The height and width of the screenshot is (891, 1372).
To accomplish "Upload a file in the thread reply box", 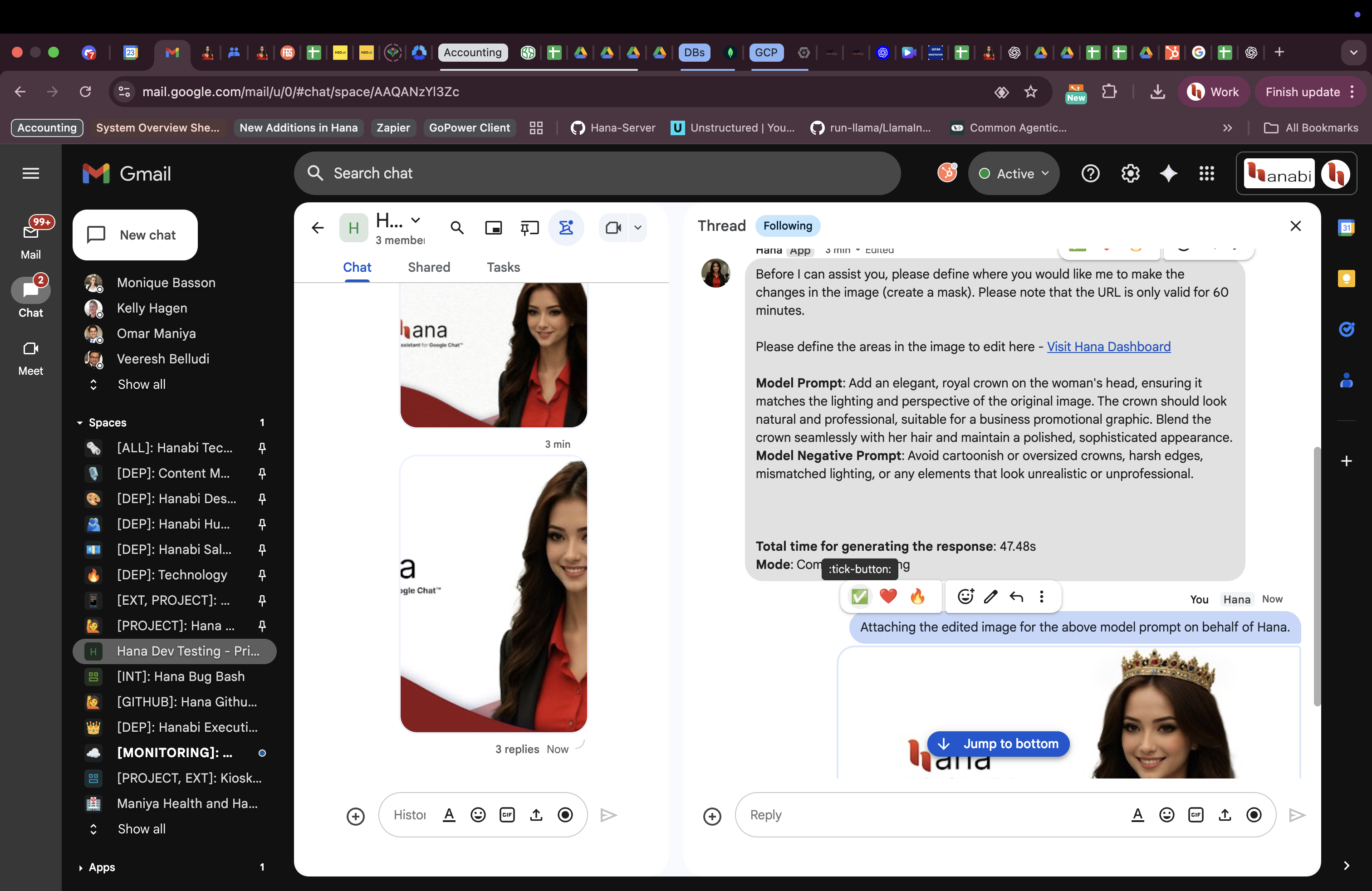I will [x=1225, y=815].
